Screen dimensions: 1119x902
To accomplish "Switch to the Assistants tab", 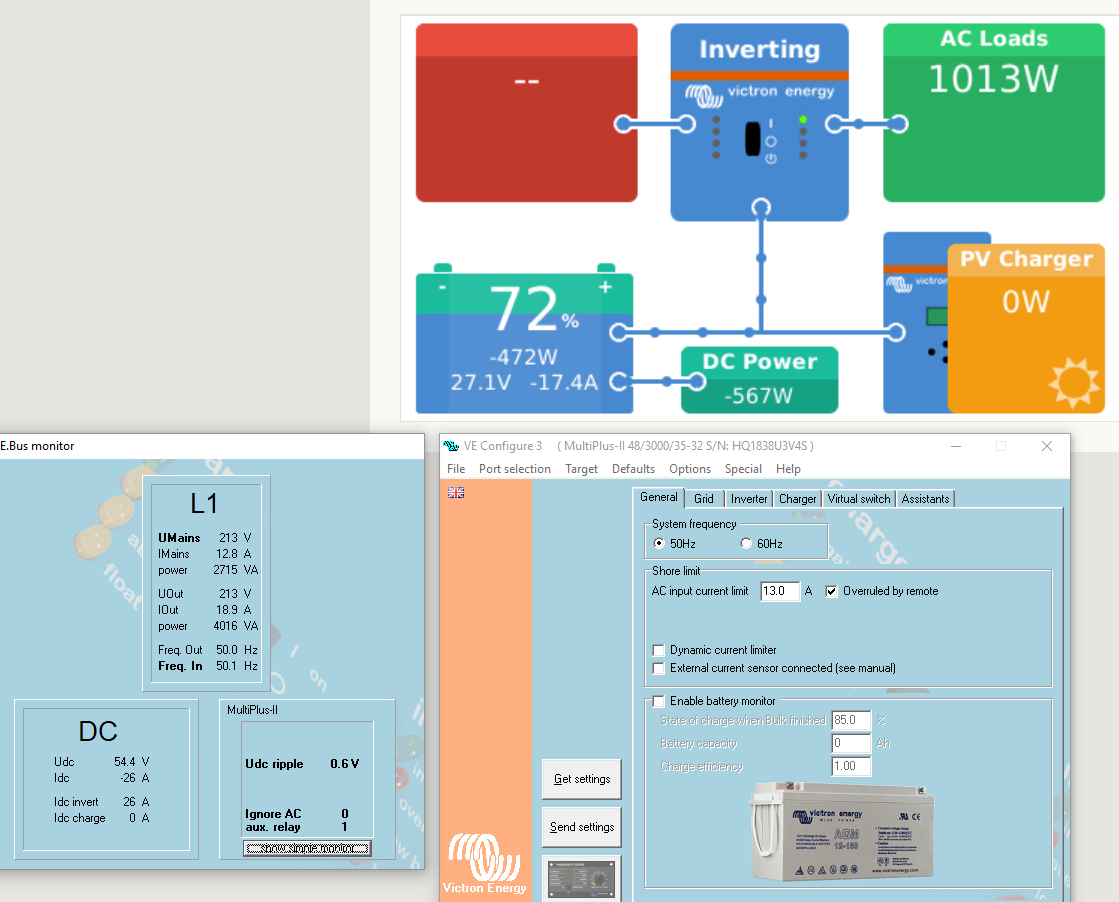I will [925, 499].
